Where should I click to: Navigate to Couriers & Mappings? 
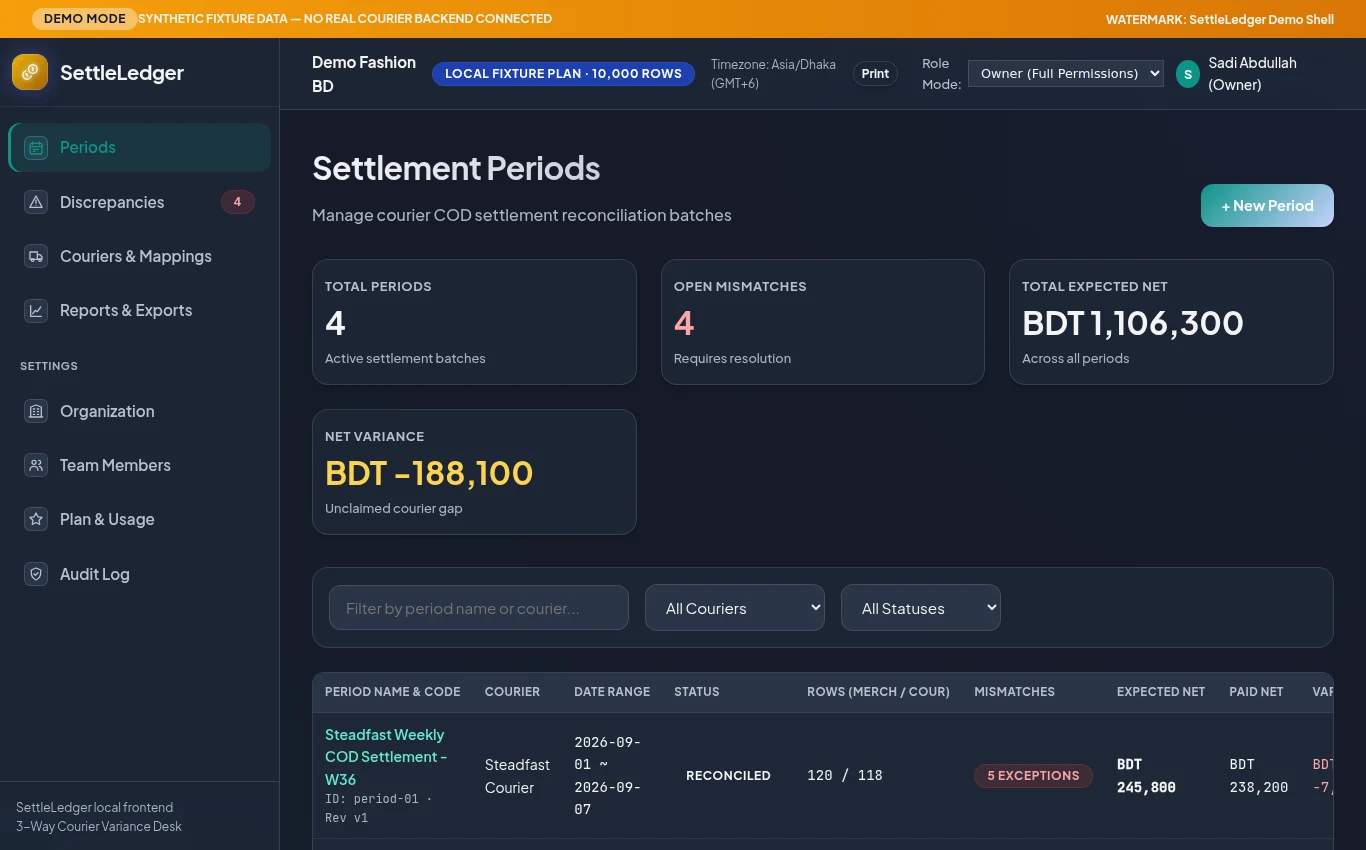coord(140,256)
